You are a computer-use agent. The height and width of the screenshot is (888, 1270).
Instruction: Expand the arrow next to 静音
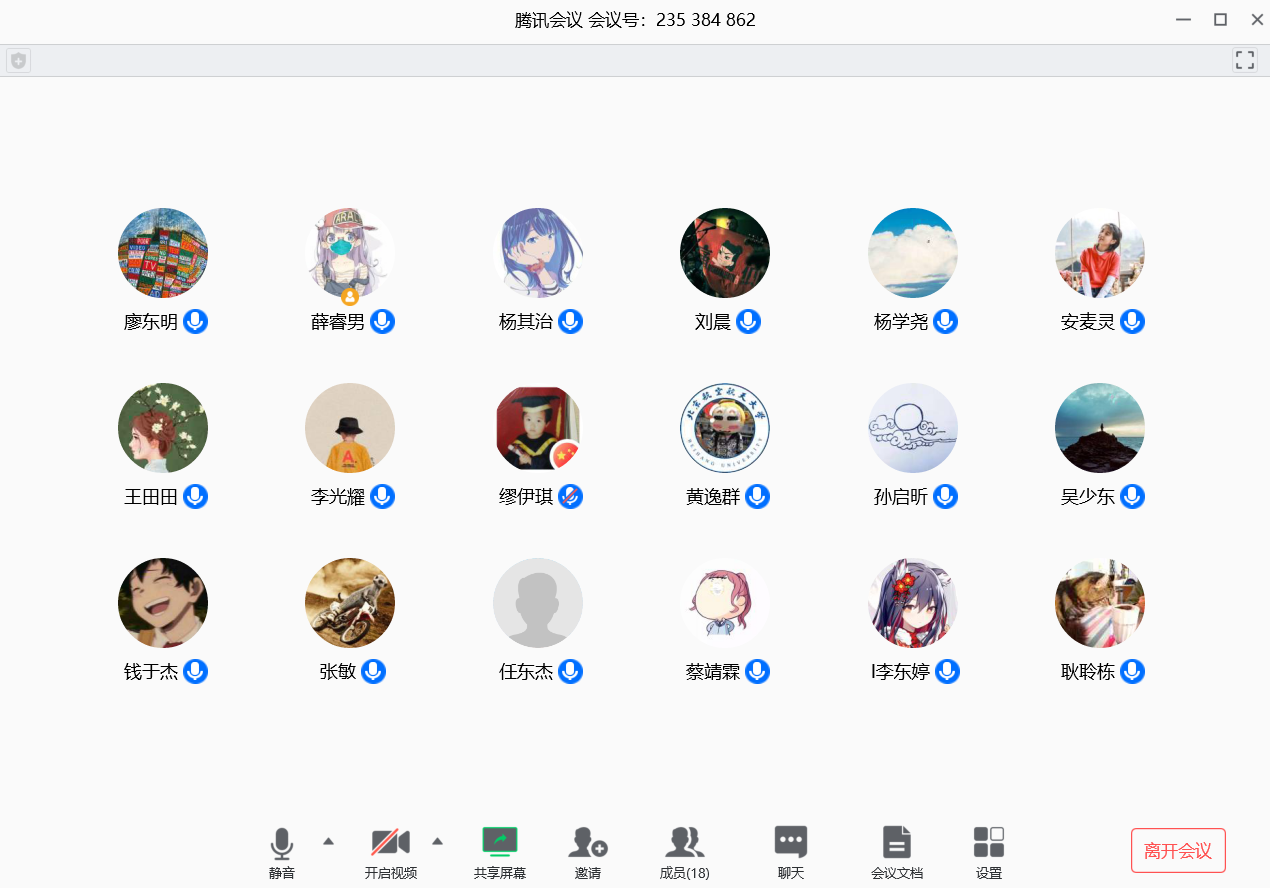coord(328,841)
